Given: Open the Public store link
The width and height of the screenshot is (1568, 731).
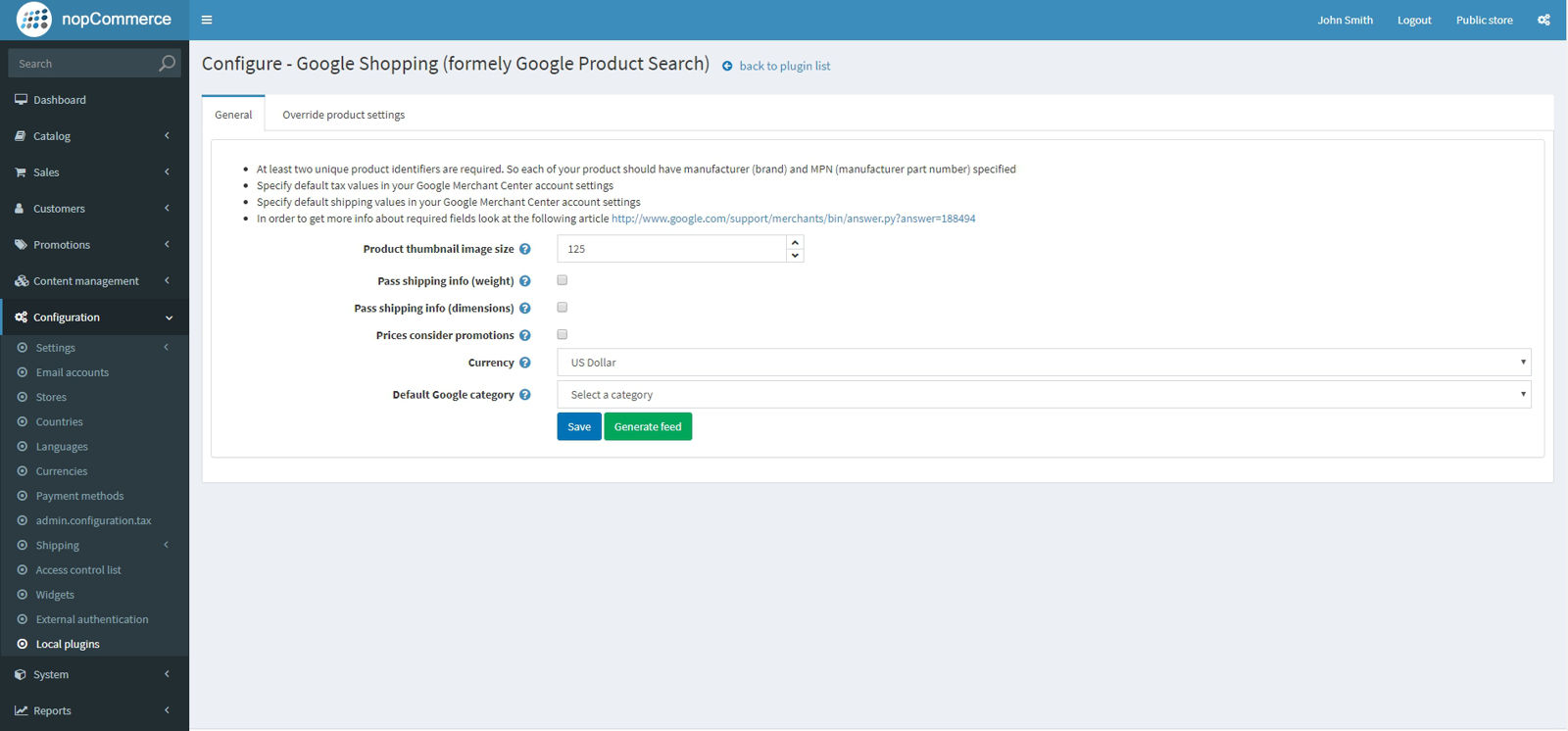Looking at the screenshot, I should [1484, 21].
